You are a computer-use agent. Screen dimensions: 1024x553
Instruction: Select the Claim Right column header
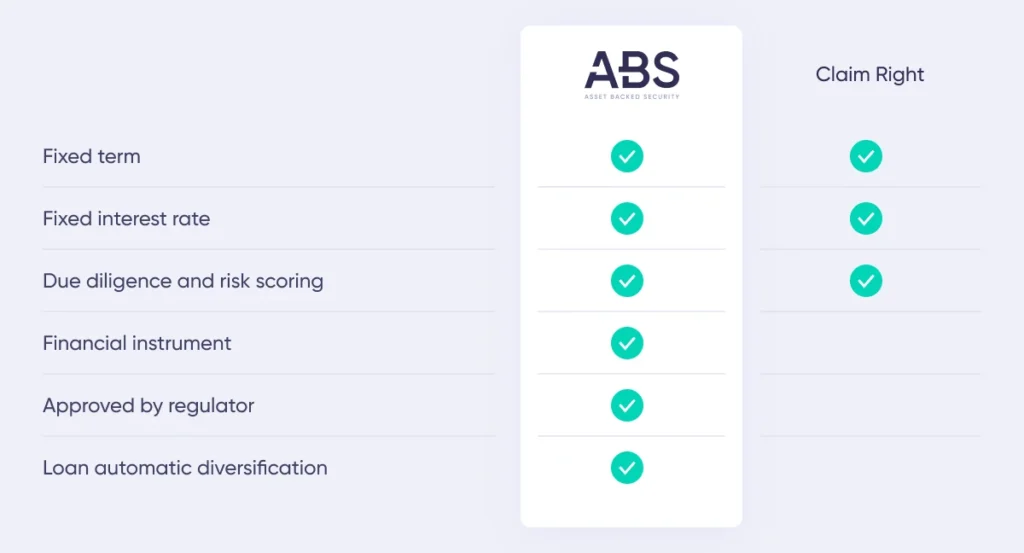click(x=870, y=75)
